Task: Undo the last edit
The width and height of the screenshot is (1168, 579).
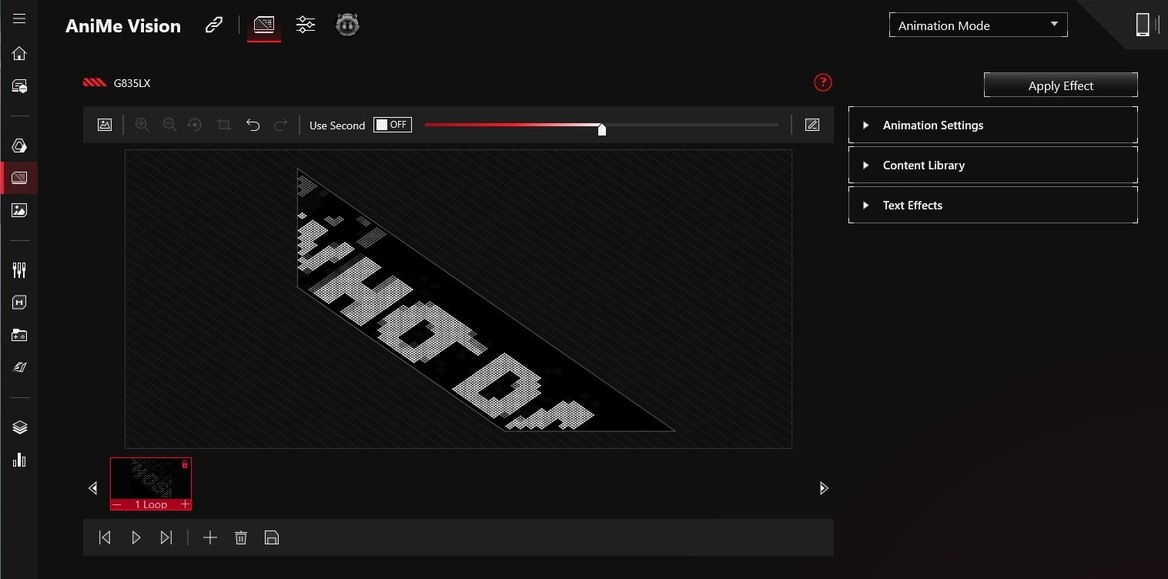Action: click(253, 125)
